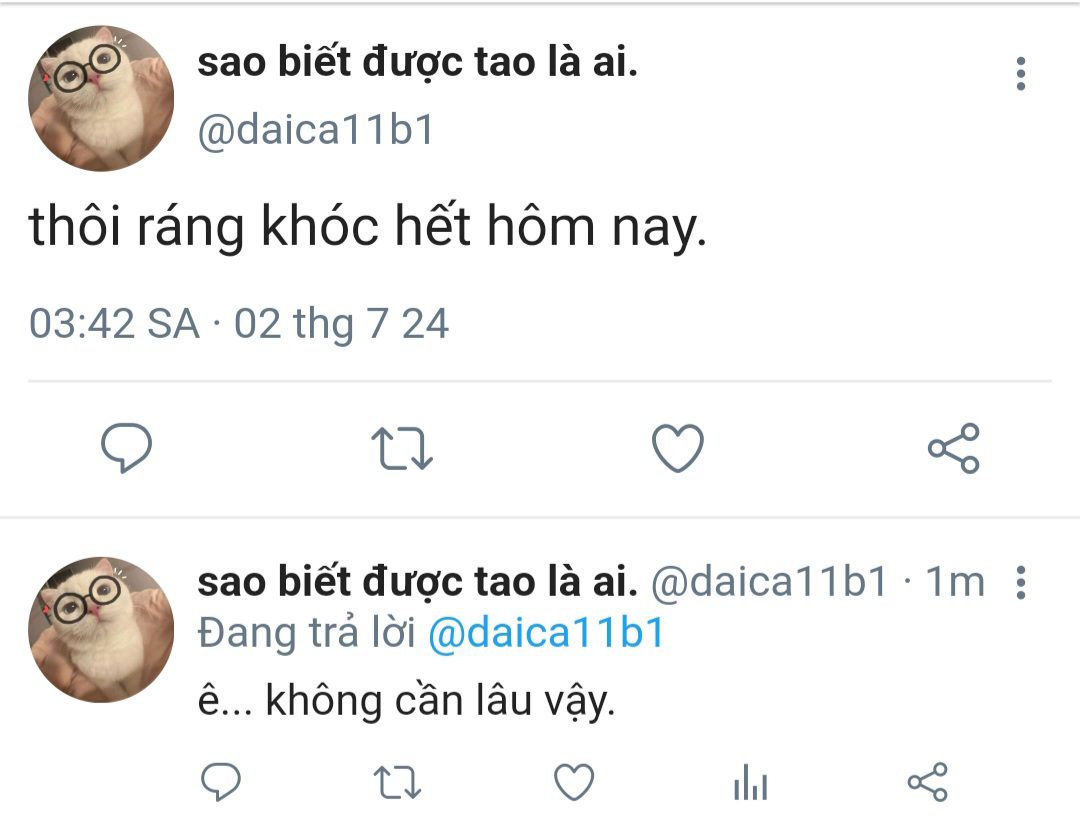Retweet the main tweet

point(402,448)
